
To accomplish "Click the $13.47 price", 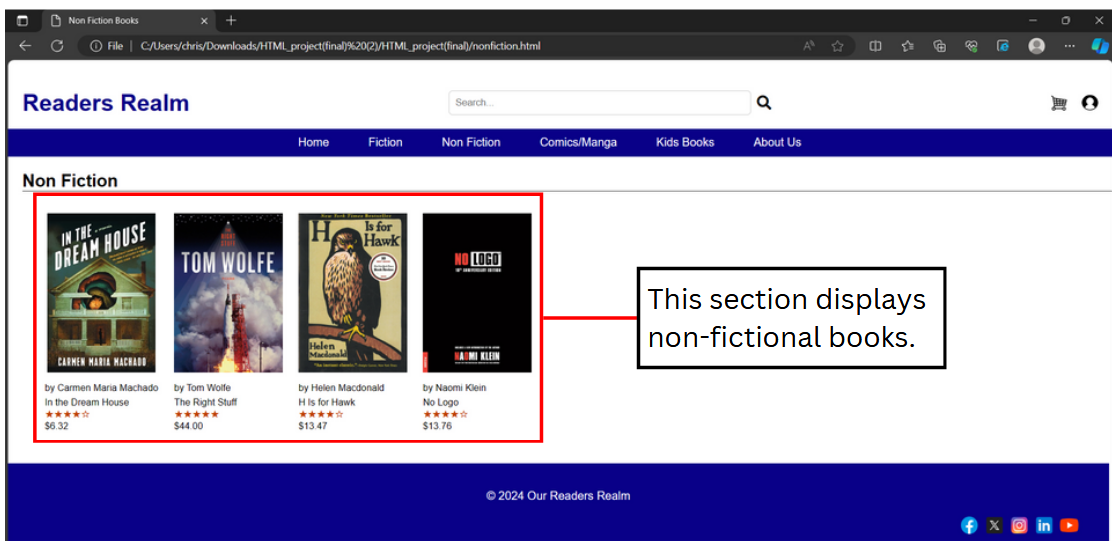I will click(313, 426).
